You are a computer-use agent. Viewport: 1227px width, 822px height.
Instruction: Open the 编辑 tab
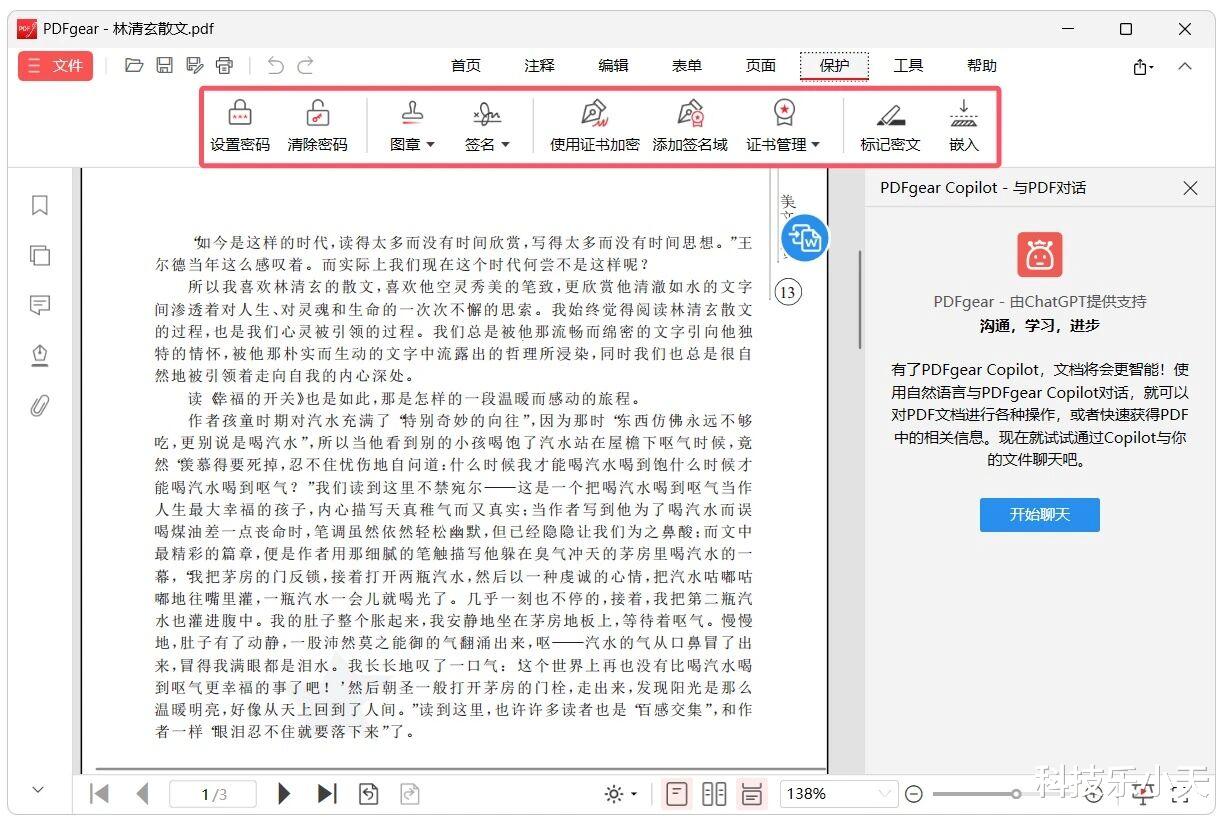pyautogui.click(x=613, y=66)
